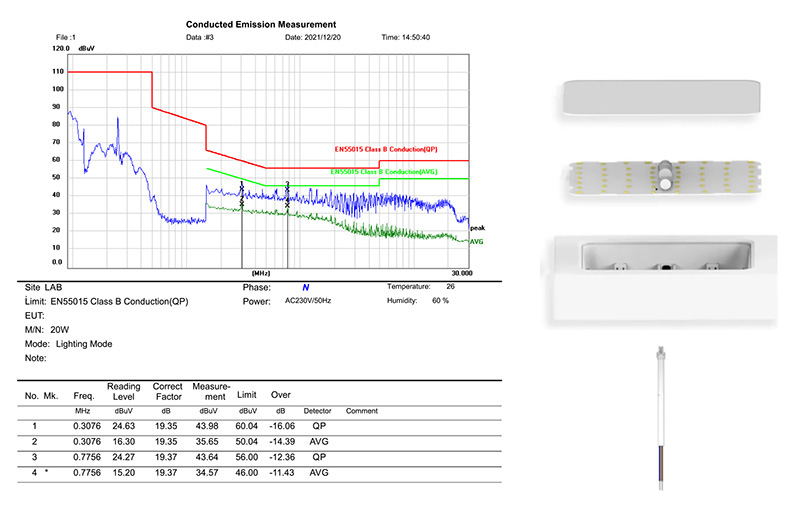Click the 'peak' trace label

coord(477,228)
